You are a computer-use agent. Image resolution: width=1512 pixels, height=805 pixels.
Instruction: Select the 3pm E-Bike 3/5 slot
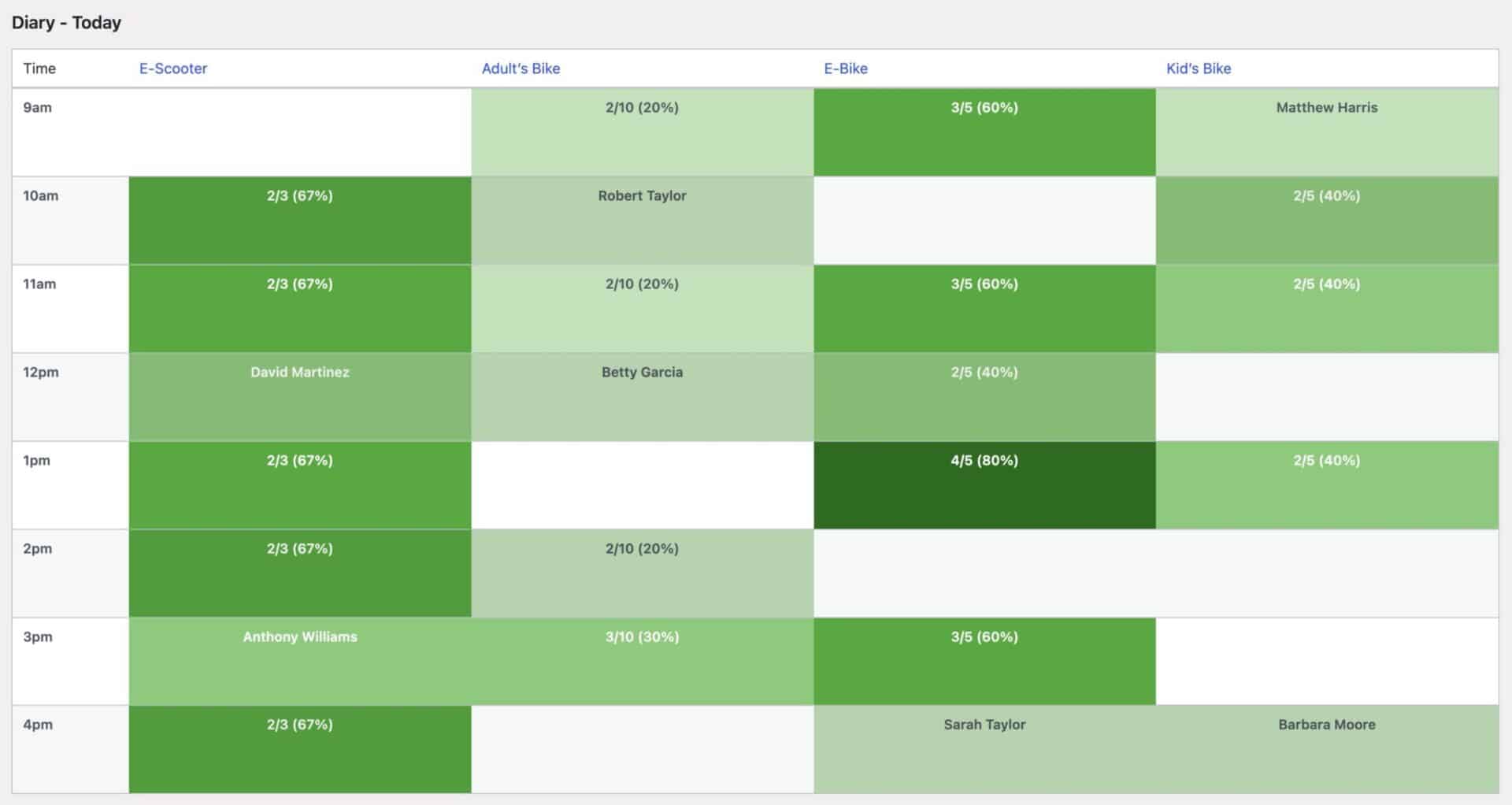(x=984, y=662)
